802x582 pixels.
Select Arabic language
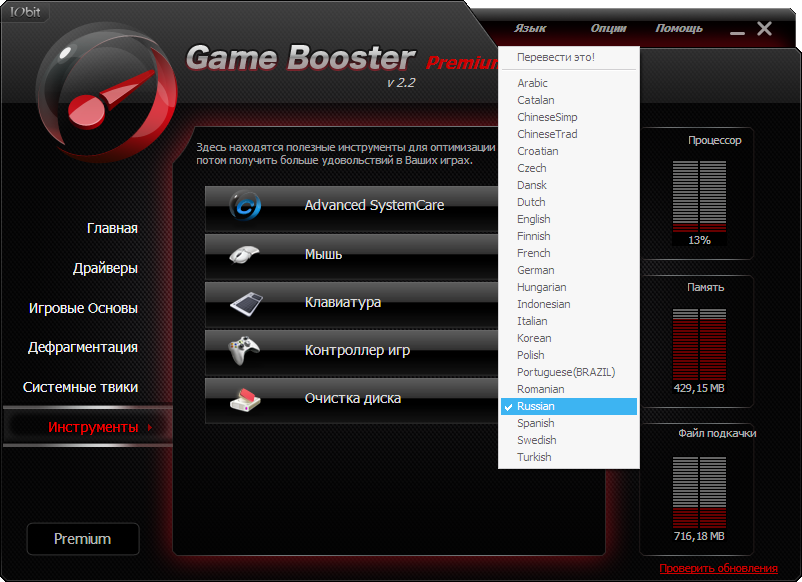569,83
